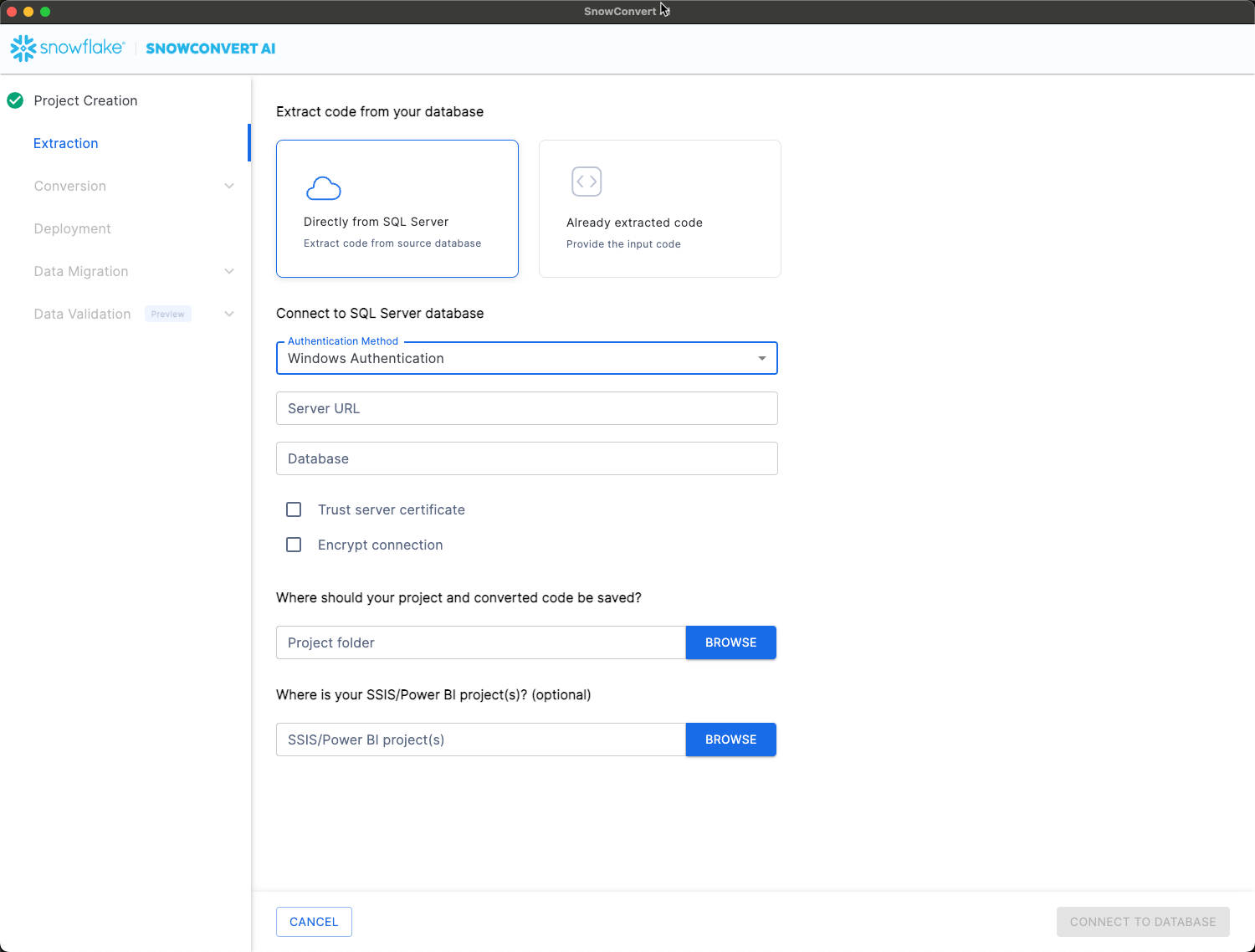1255x952 pixels.
Task: Click the code brackets icon for extracted code
Action: (x=587, y=182)
